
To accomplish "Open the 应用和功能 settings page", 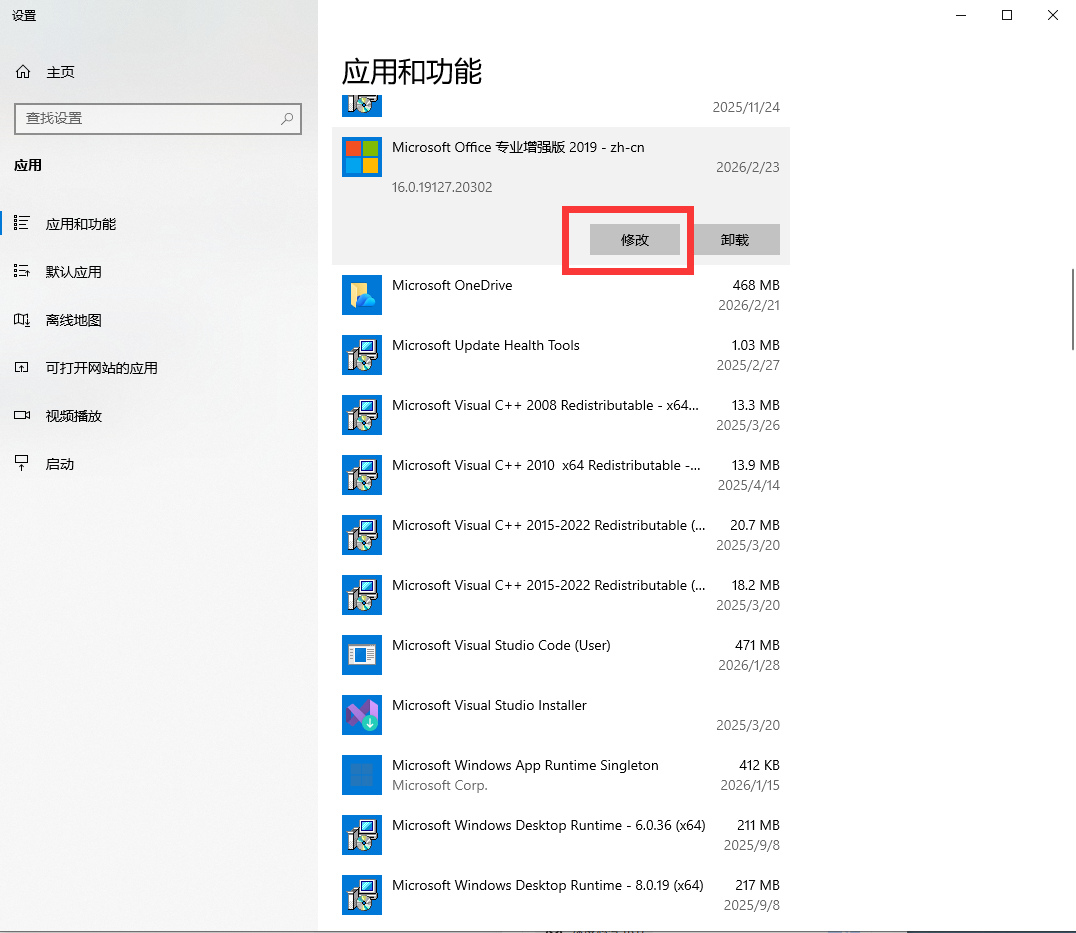I will pos(159,224).
